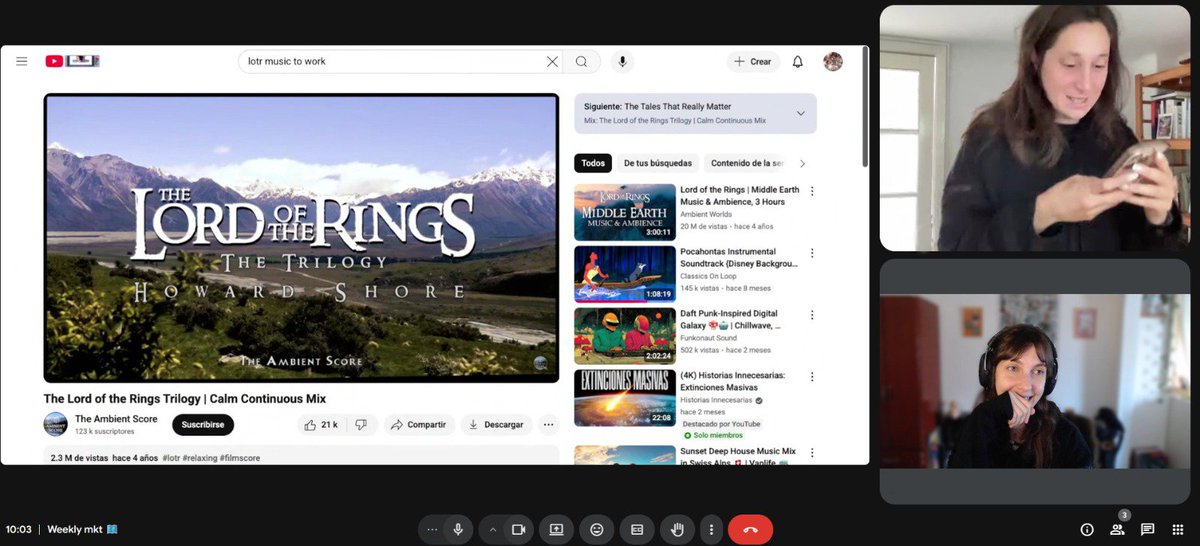The image size is (1200, 546).
Task: Open the YouTube hamburger guide menu
Action: coord(21,62)
